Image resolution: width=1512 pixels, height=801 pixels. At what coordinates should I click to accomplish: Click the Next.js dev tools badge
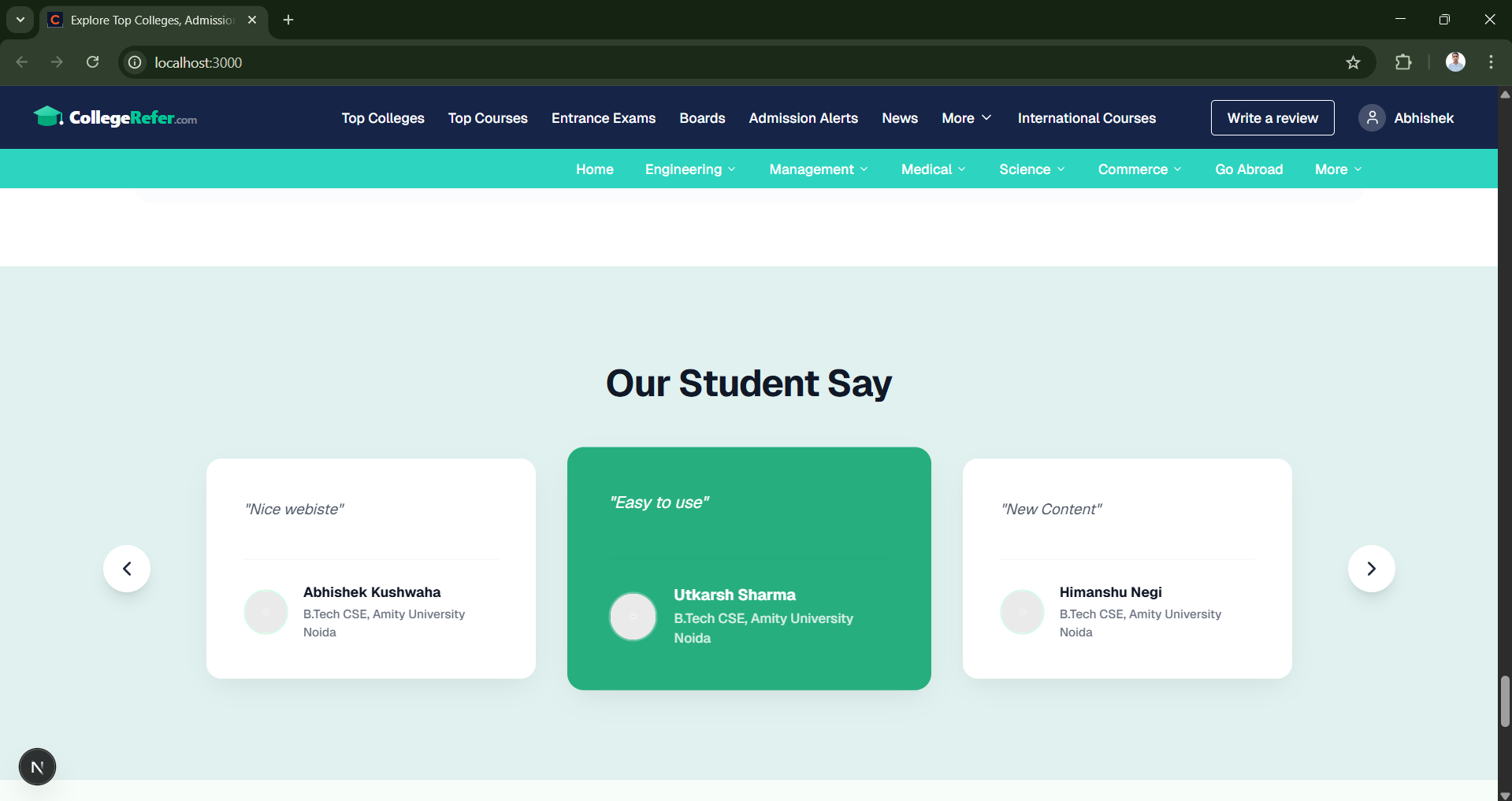[37, 766]
